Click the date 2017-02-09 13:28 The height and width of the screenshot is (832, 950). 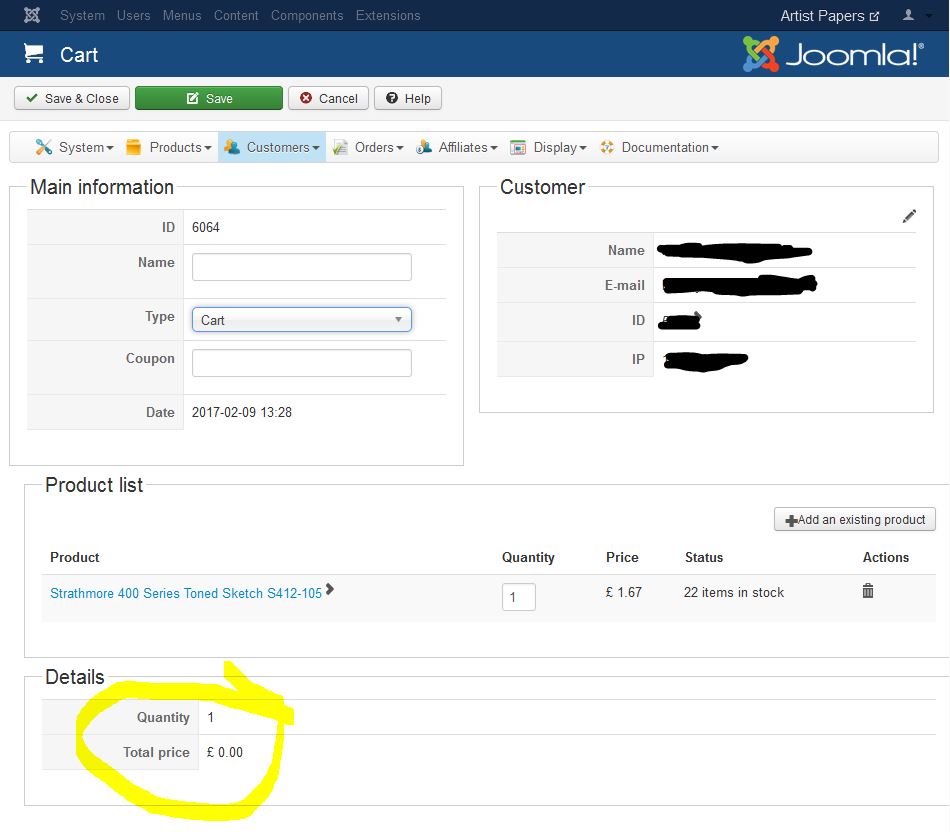[x=242, y=412]
